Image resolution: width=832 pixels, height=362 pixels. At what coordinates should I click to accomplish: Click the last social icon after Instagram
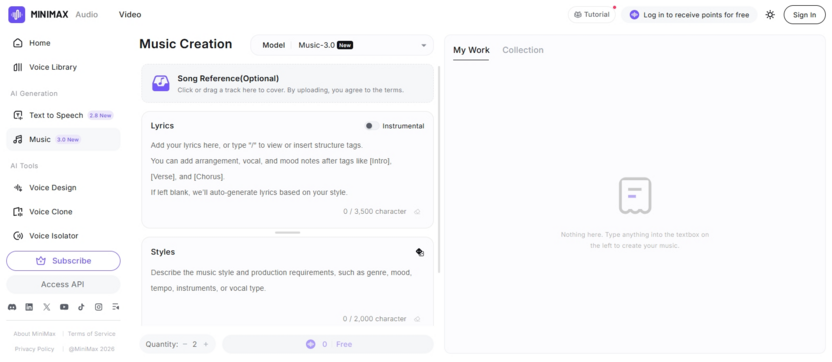coord(116,307)
